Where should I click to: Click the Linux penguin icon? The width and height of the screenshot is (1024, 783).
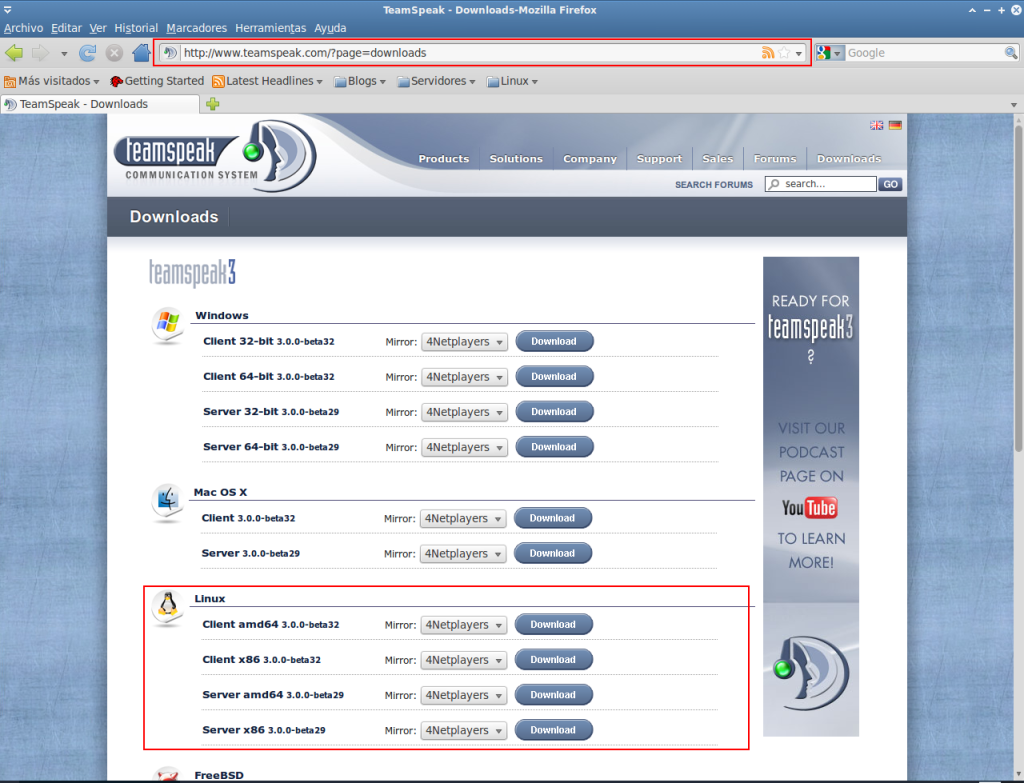(168, 607)
